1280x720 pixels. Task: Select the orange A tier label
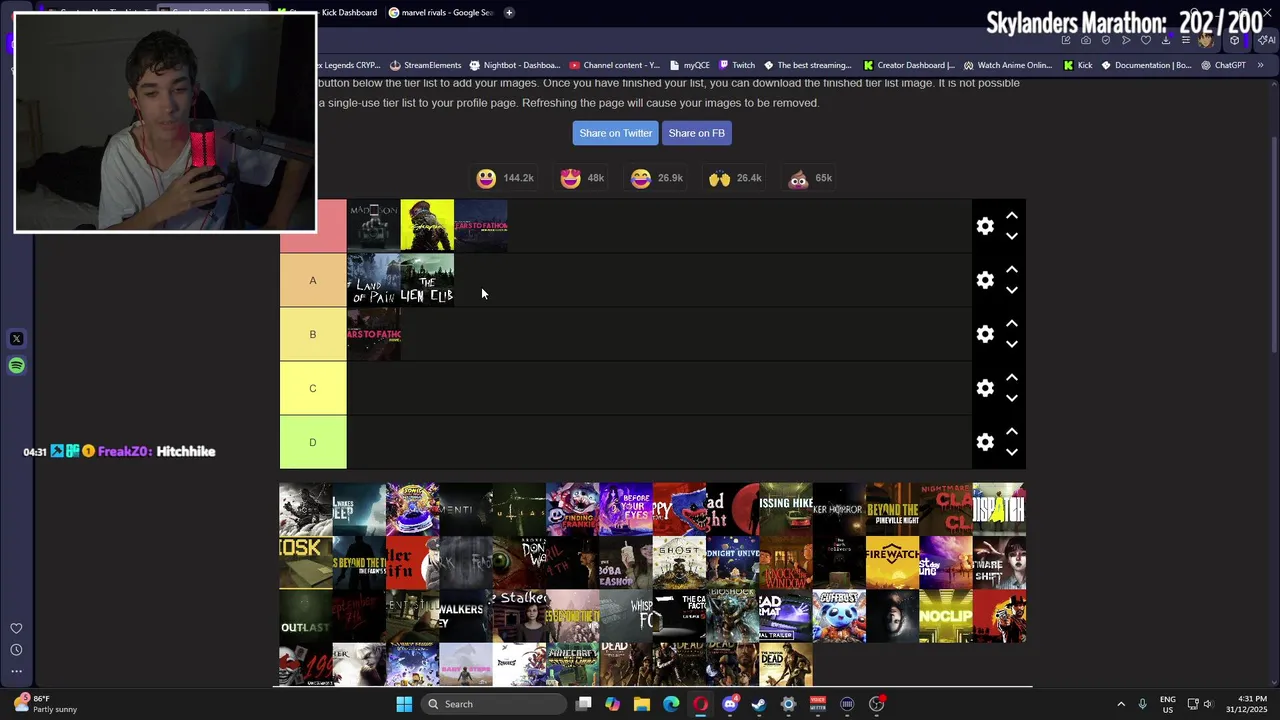click(x=313, y=280)
